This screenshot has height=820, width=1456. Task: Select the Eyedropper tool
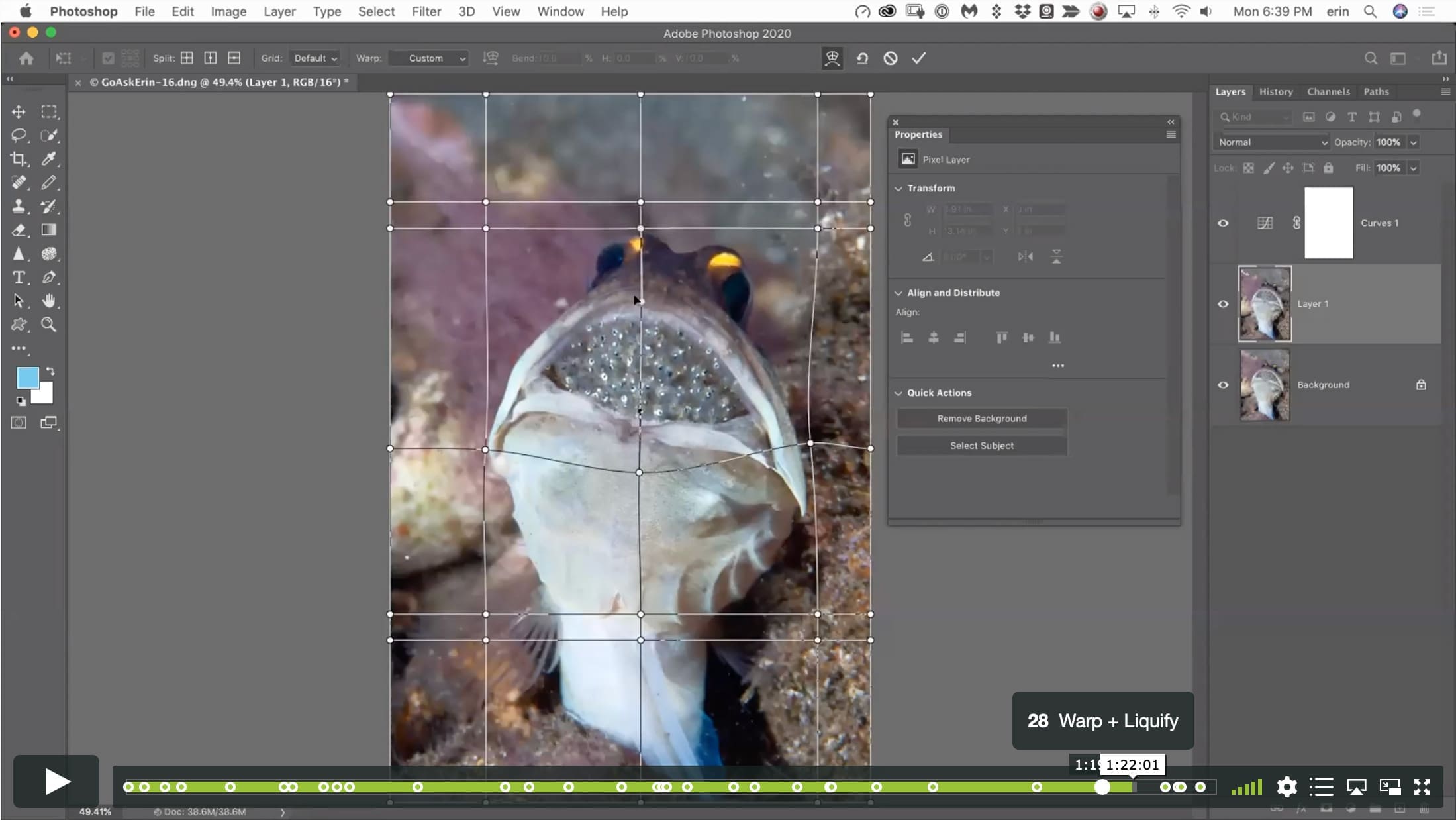49,159
